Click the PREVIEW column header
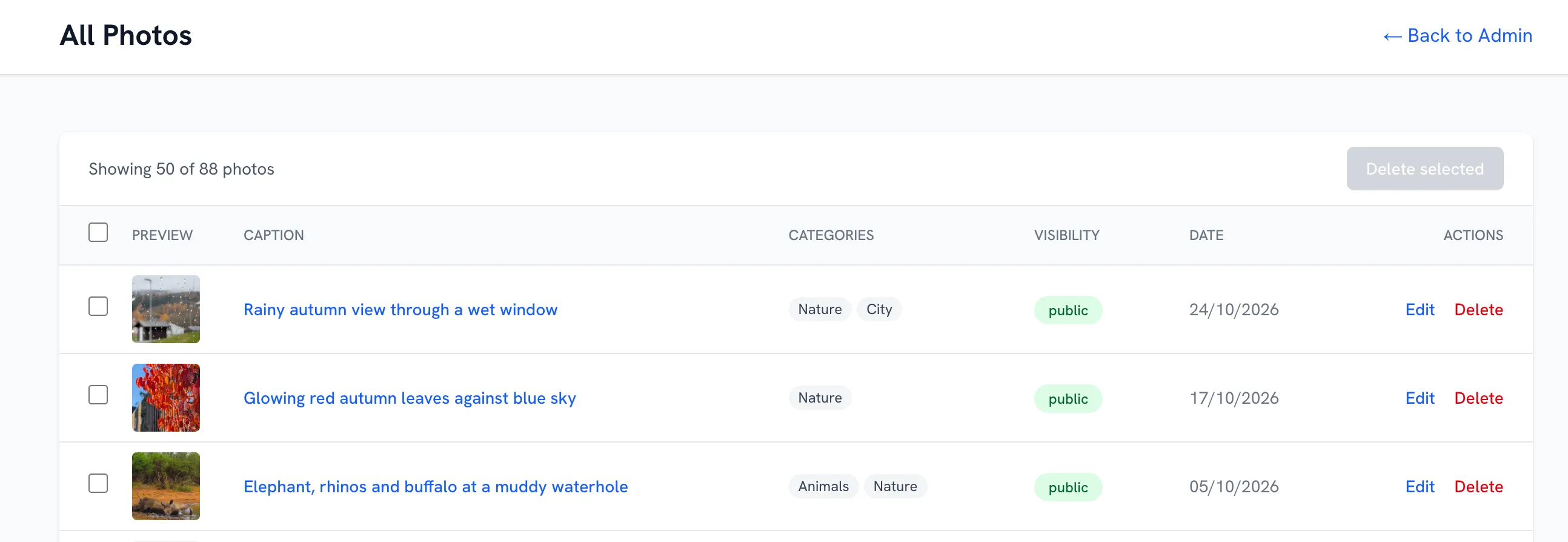The width and height of the screenshot is (1568, 542). click(162, 235)
